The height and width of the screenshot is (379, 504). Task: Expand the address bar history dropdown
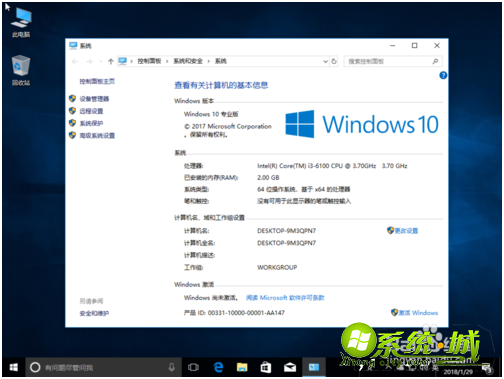pyautogui.click(x=325, y=61)
